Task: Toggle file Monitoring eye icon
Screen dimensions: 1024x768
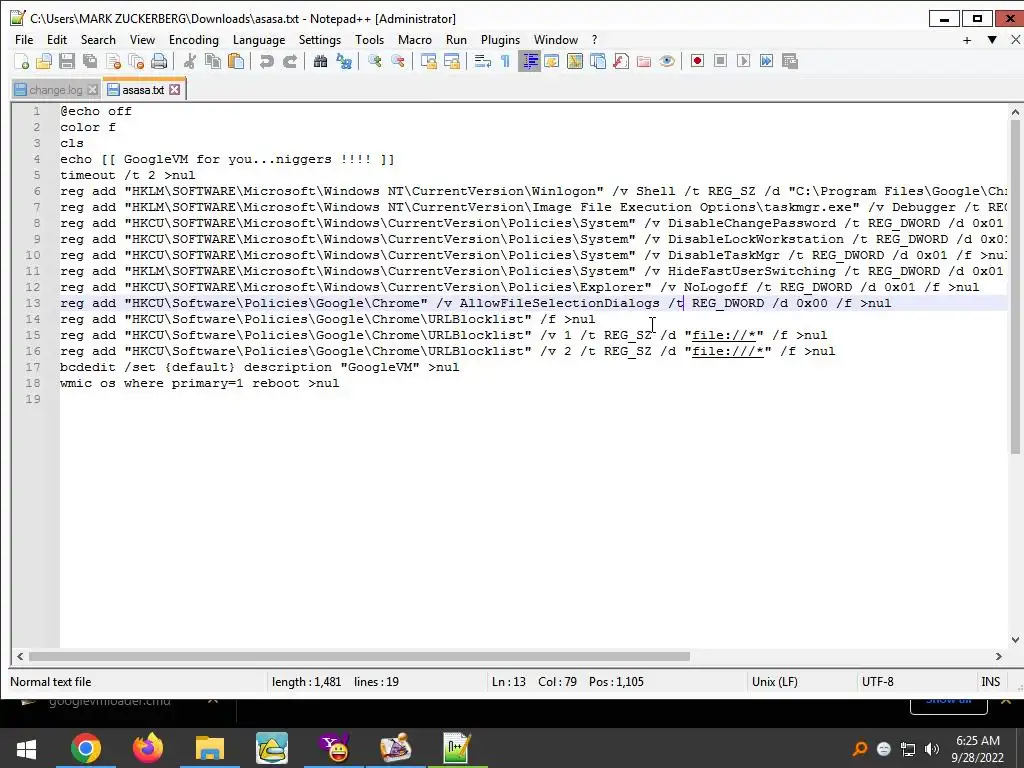Action: (x=667, y=61)
